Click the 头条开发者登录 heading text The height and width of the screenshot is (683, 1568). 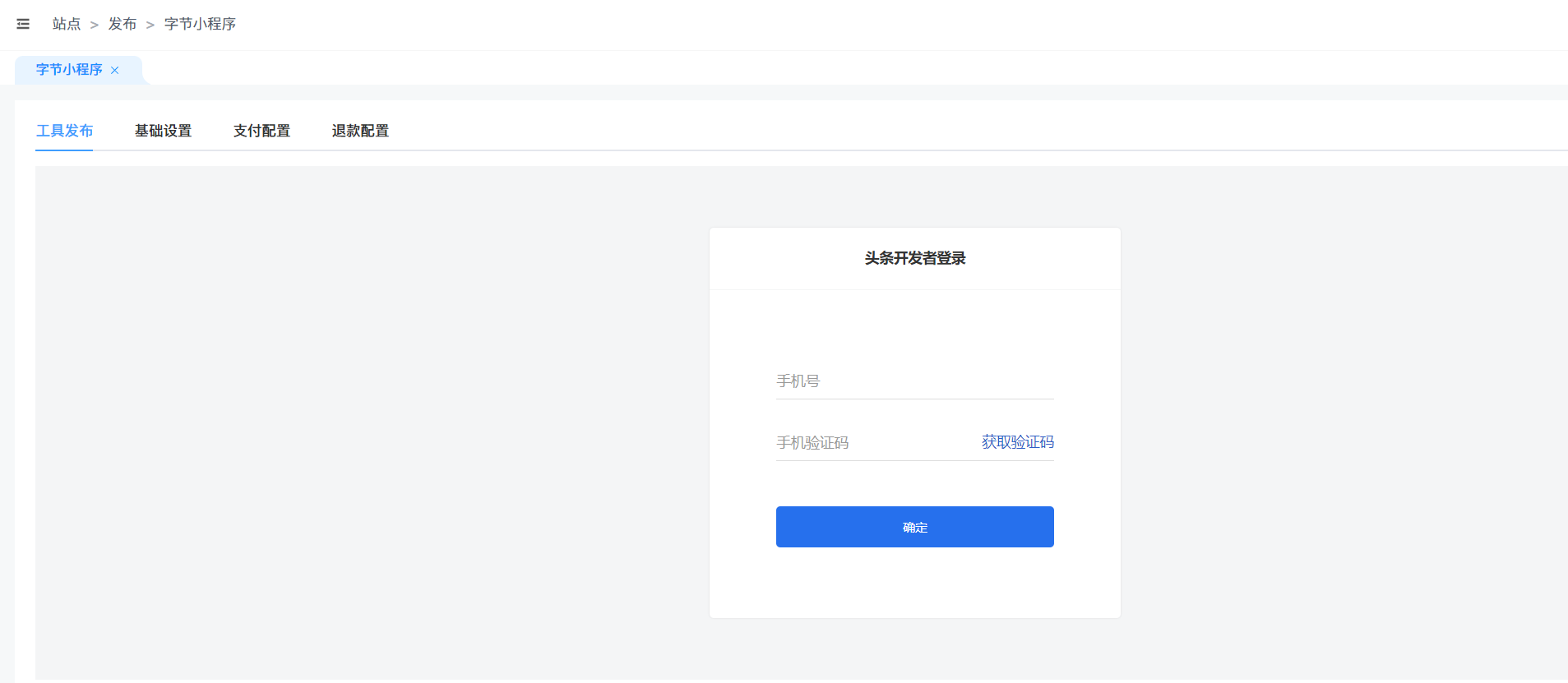[915, 258]
